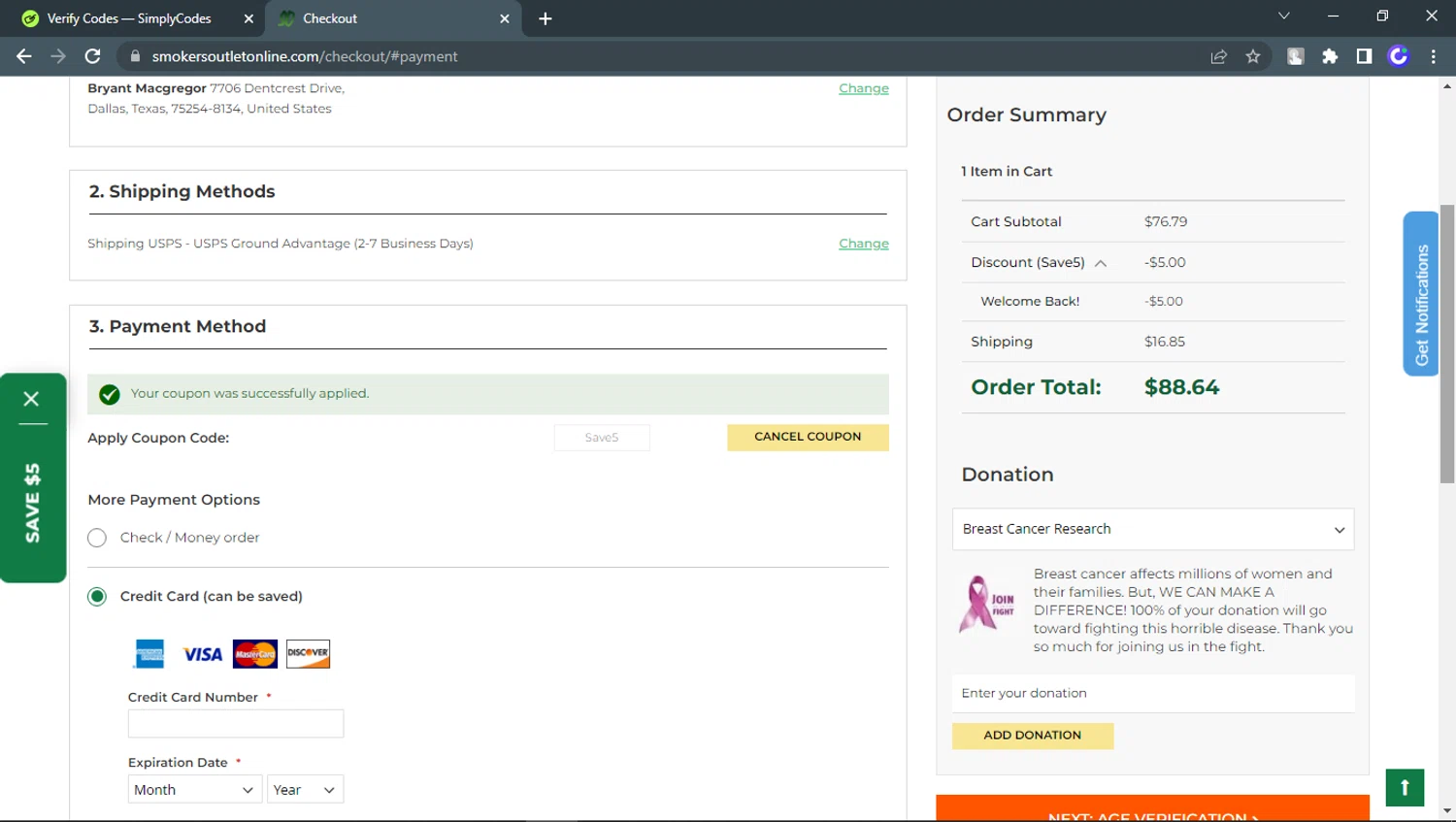The width and height of the screenshot is (1456, 822).
Task: Collapse the Discount (Save5) details
Action: [x=1101, y=263]
